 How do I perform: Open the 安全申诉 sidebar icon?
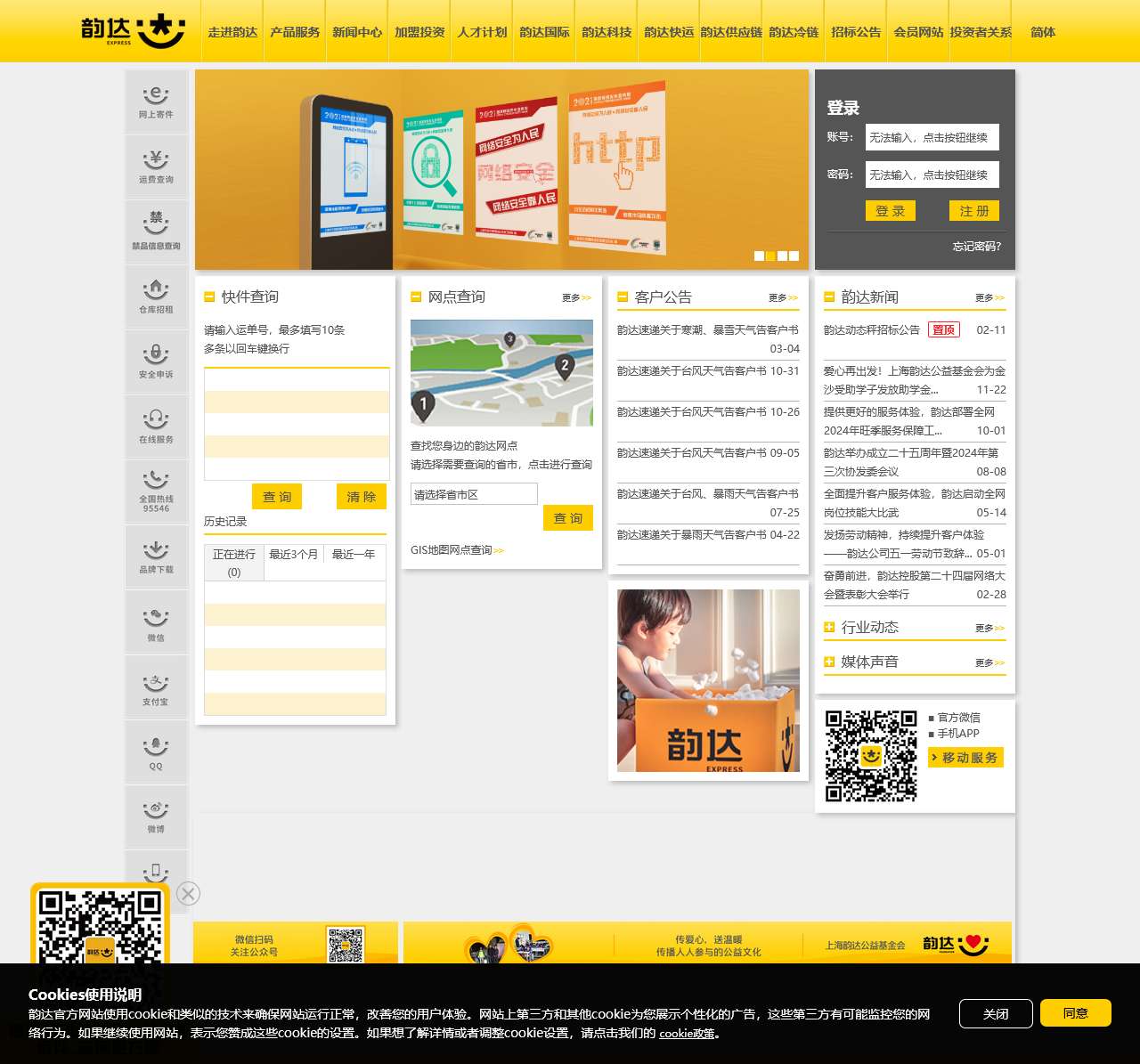coord(156,361)
